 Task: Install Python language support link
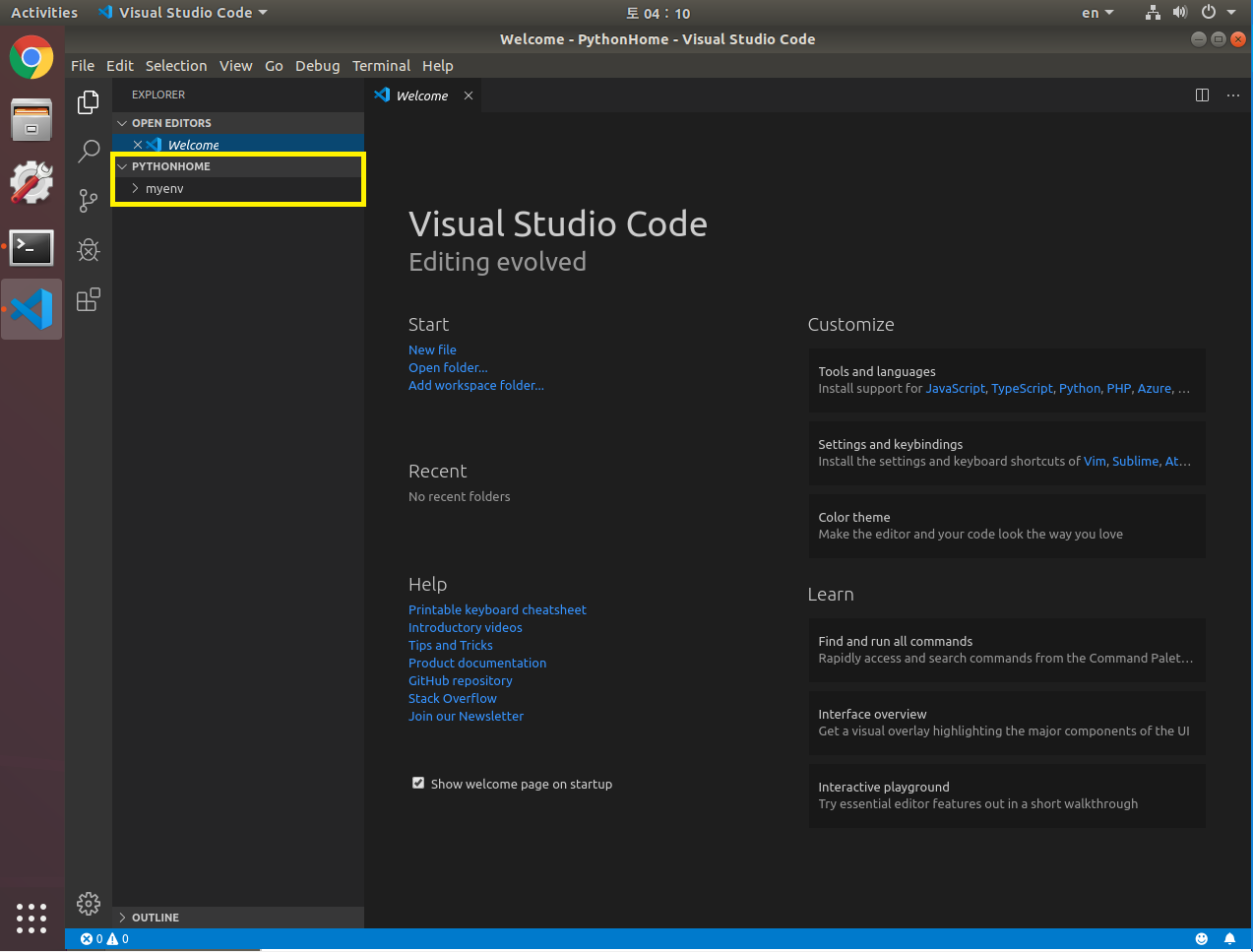[1080, 389]
